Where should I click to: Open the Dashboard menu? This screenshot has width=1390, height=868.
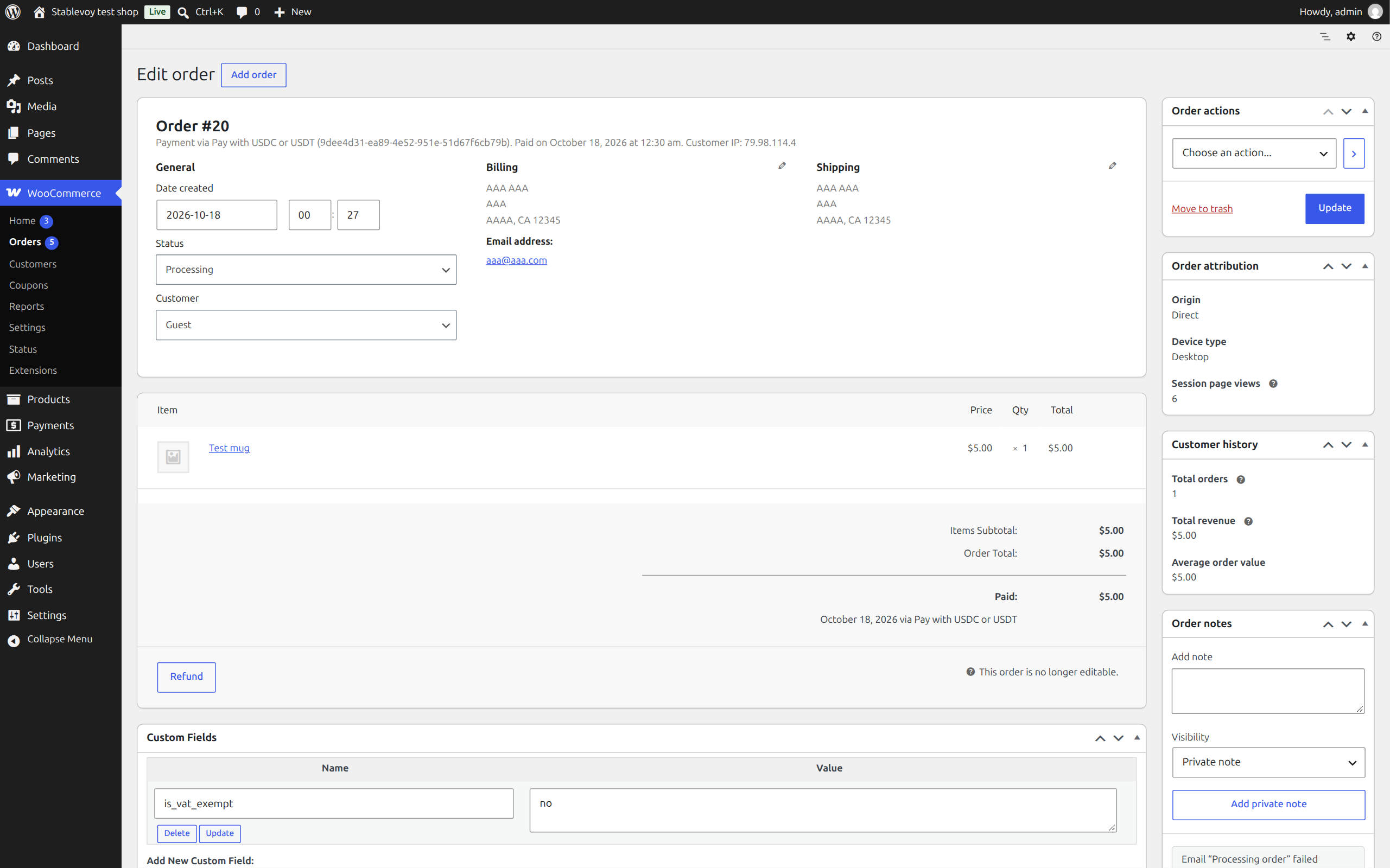[61, 46]
